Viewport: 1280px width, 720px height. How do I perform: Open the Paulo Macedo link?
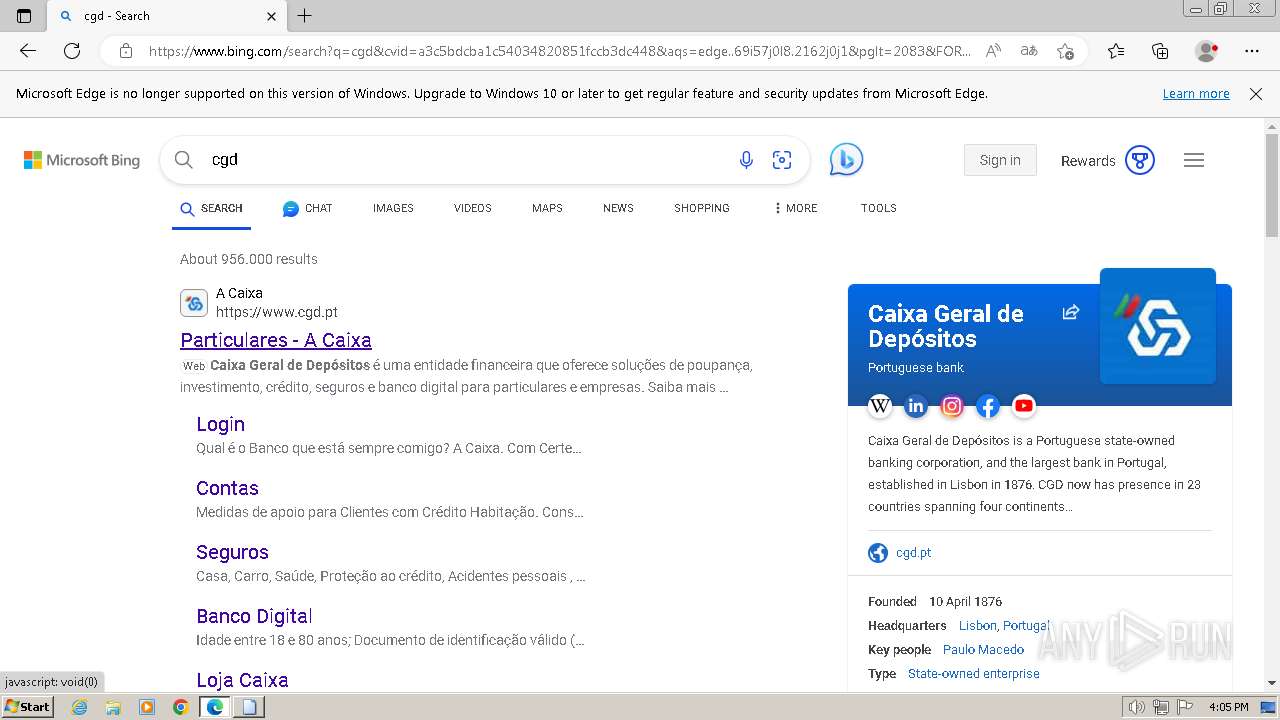[x=983, y=650]
